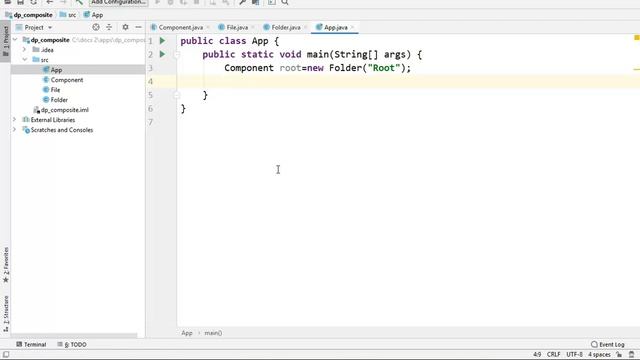Place cursor on empty line 4

(408, 82)
